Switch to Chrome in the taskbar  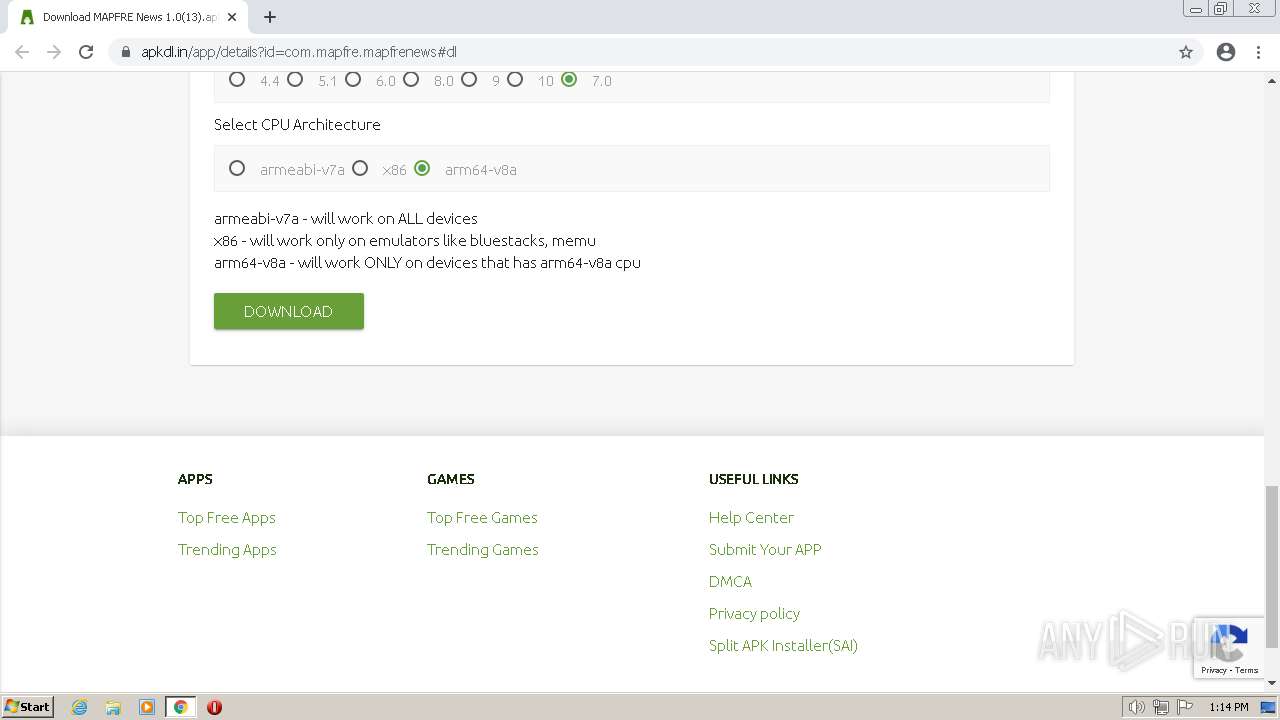point(181,707)
